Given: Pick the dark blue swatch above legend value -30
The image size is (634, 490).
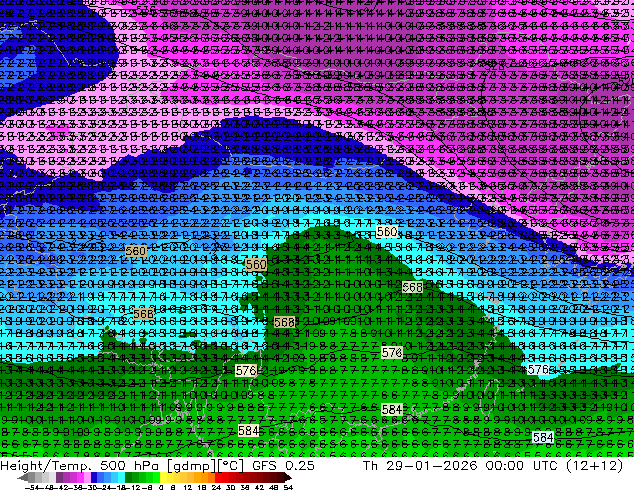Looking at the screenshot, I should [x=94, y=477].
